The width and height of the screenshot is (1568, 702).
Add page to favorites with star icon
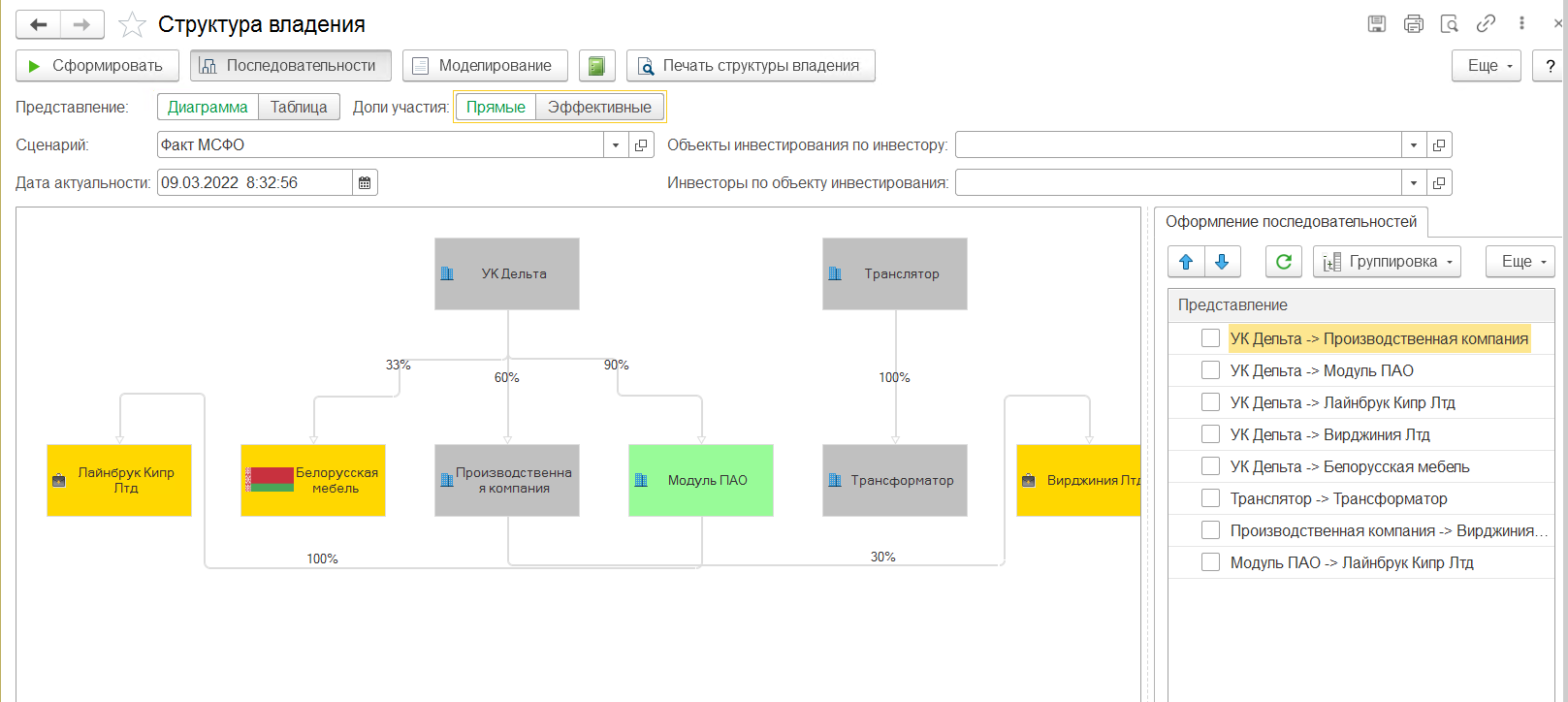pyautogui.click(x=132, y=24)
